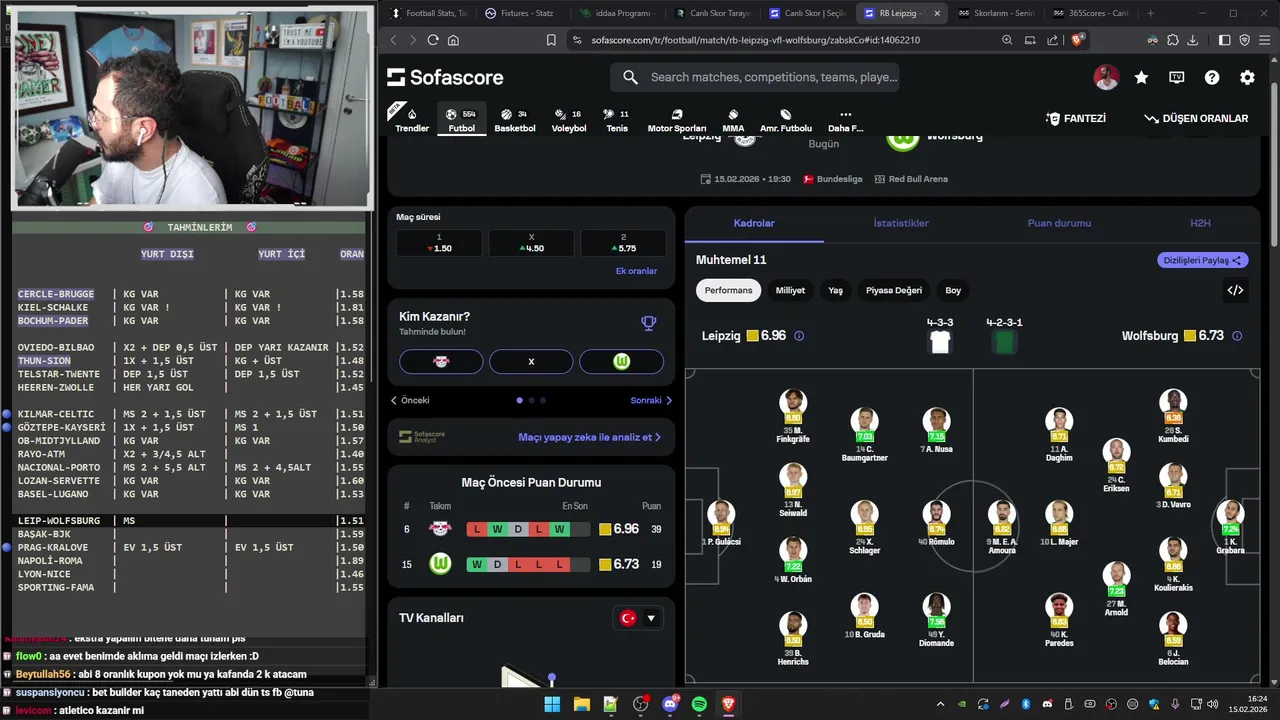This screenshot has width=1280, height=720.
Task: Bookmark this page icon
Action: click(x=551, y=40)
